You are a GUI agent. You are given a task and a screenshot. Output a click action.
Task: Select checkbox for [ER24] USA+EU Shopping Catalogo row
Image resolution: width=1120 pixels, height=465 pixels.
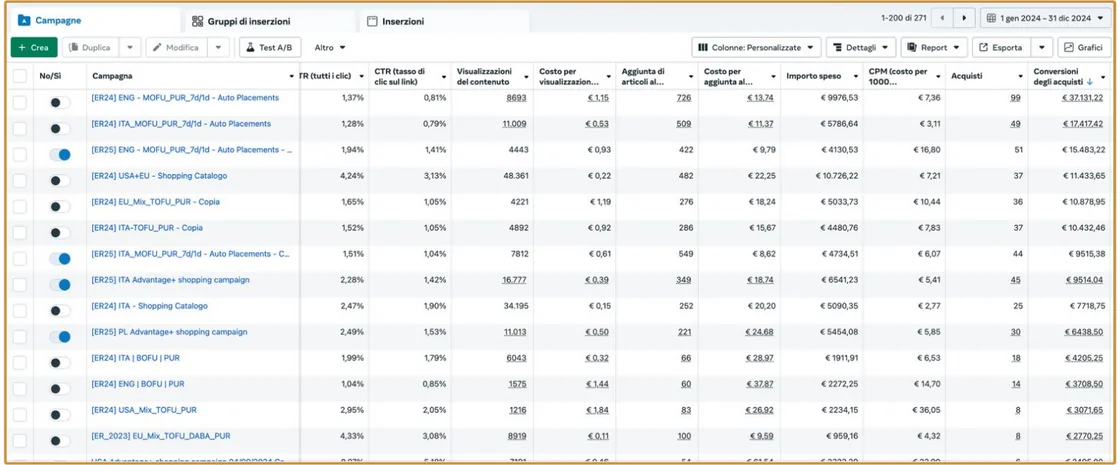click(19, 181)
